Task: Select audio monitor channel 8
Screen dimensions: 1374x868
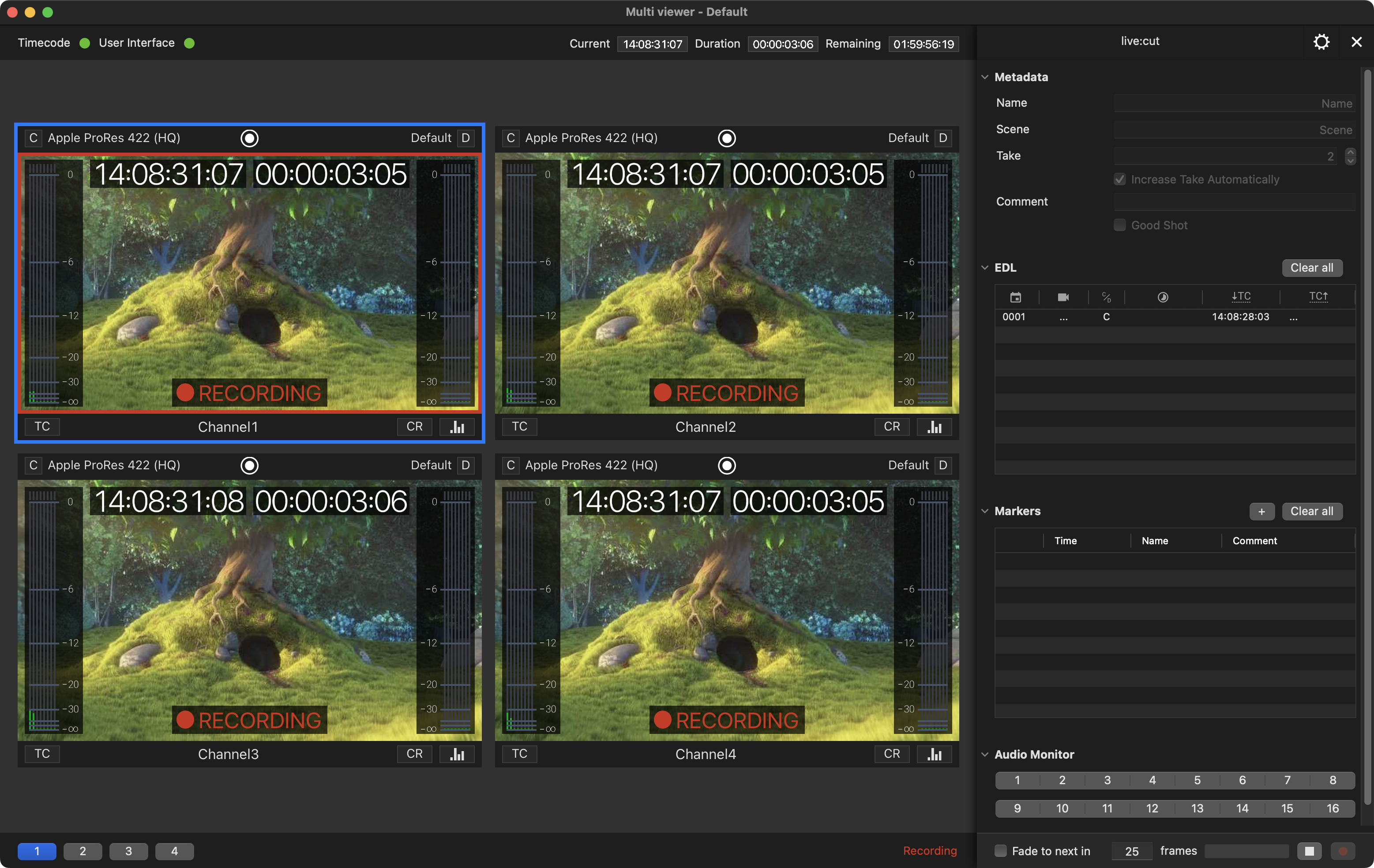Action: (x=1333, y=780)
